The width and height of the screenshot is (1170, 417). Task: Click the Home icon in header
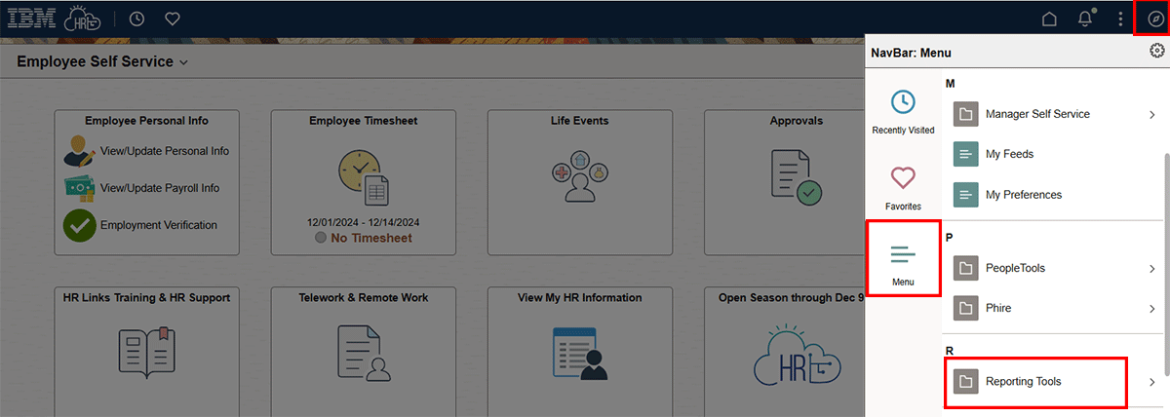click(1049, 19)
